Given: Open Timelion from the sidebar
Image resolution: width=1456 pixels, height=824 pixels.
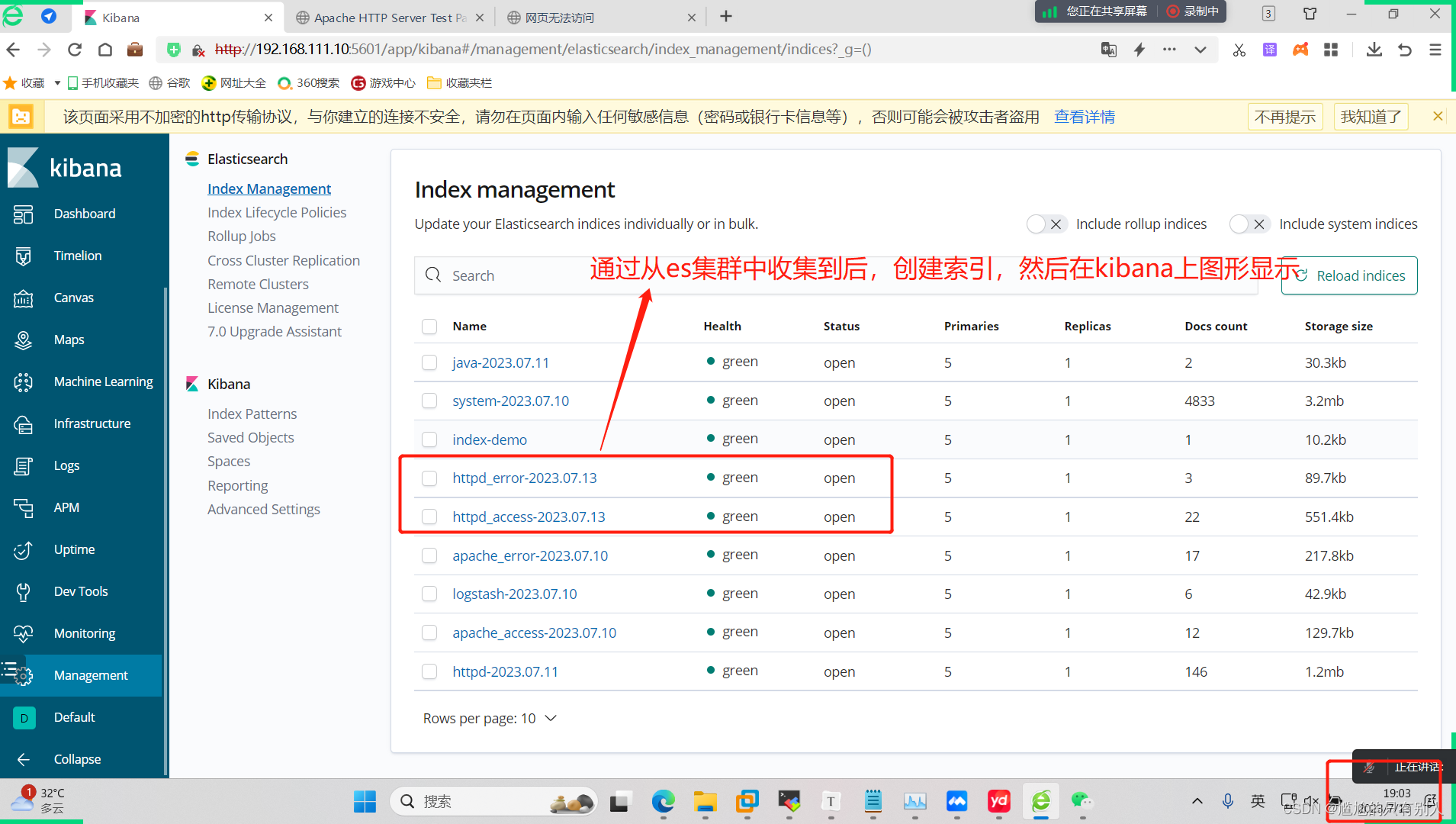Looking at the screenshot, I should [78, 256].
